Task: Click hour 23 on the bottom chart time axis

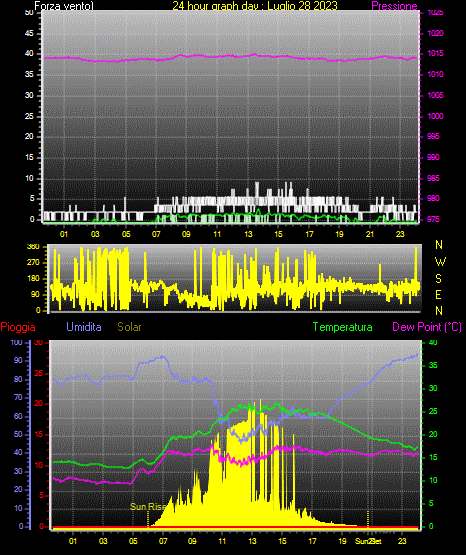Action: pyautogui.click(x=402, y=541)
